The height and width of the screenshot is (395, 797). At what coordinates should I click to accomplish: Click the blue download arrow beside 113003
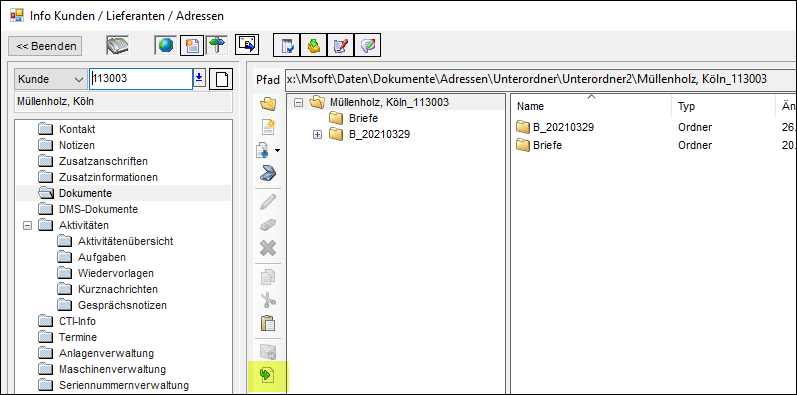[199, 79]
